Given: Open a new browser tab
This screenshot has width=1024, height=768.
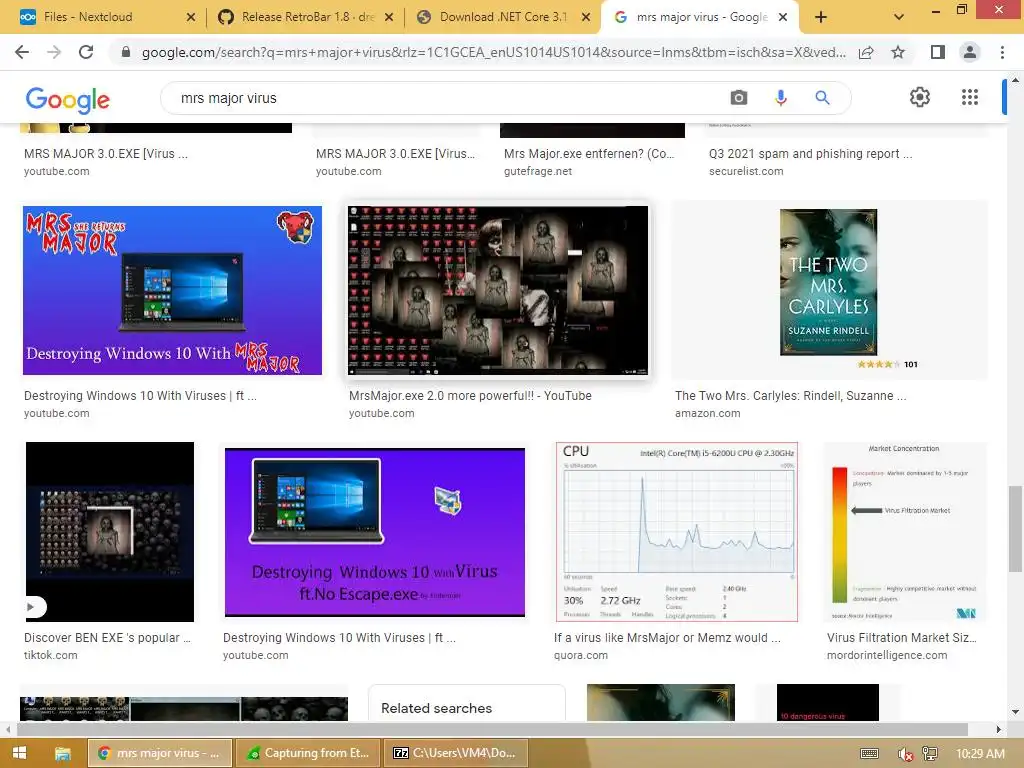Looking at the screenshot, I should [x=821, y=17].
